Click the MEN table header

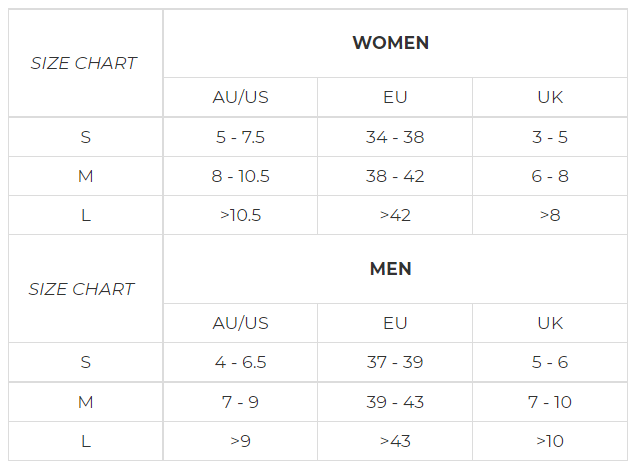click(x=390, y=269)
